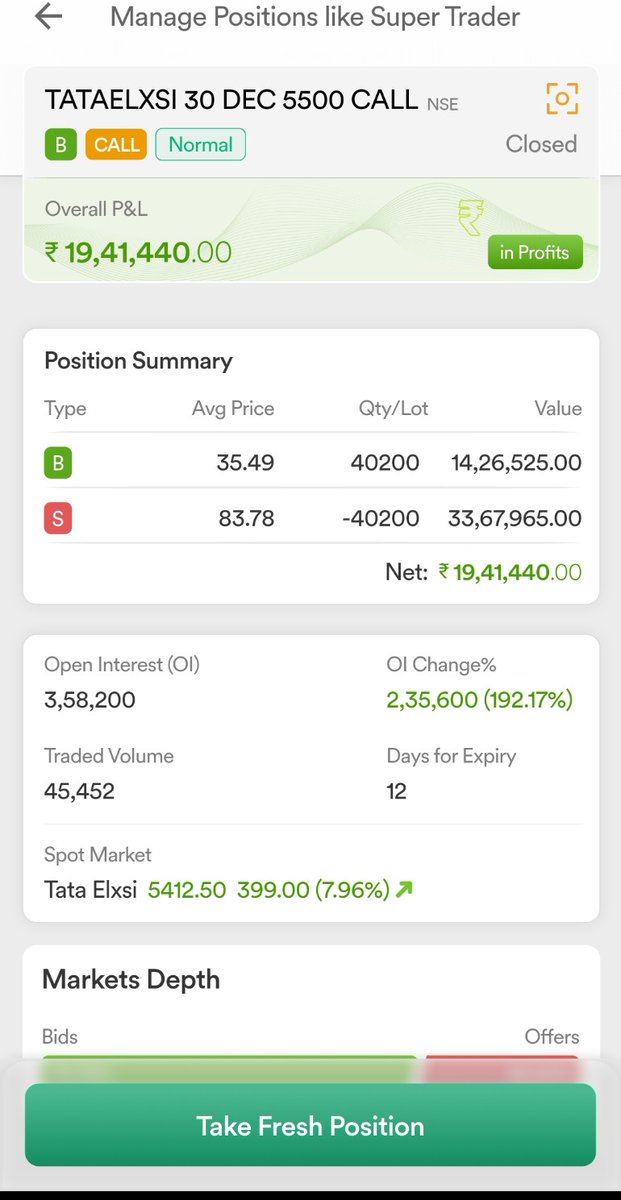Viewport: 621px width, 1200px height.
Task: Tap the Value column header
Action: [x=558, y=408]
